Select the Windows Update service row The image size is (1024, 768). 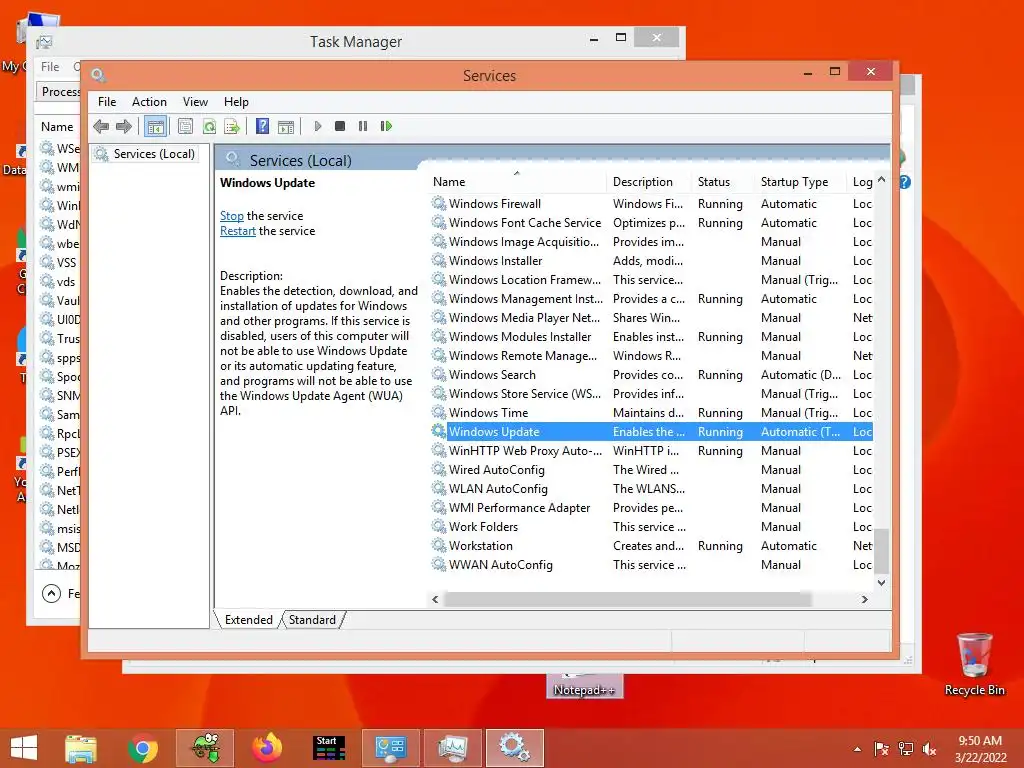(651, 432)
